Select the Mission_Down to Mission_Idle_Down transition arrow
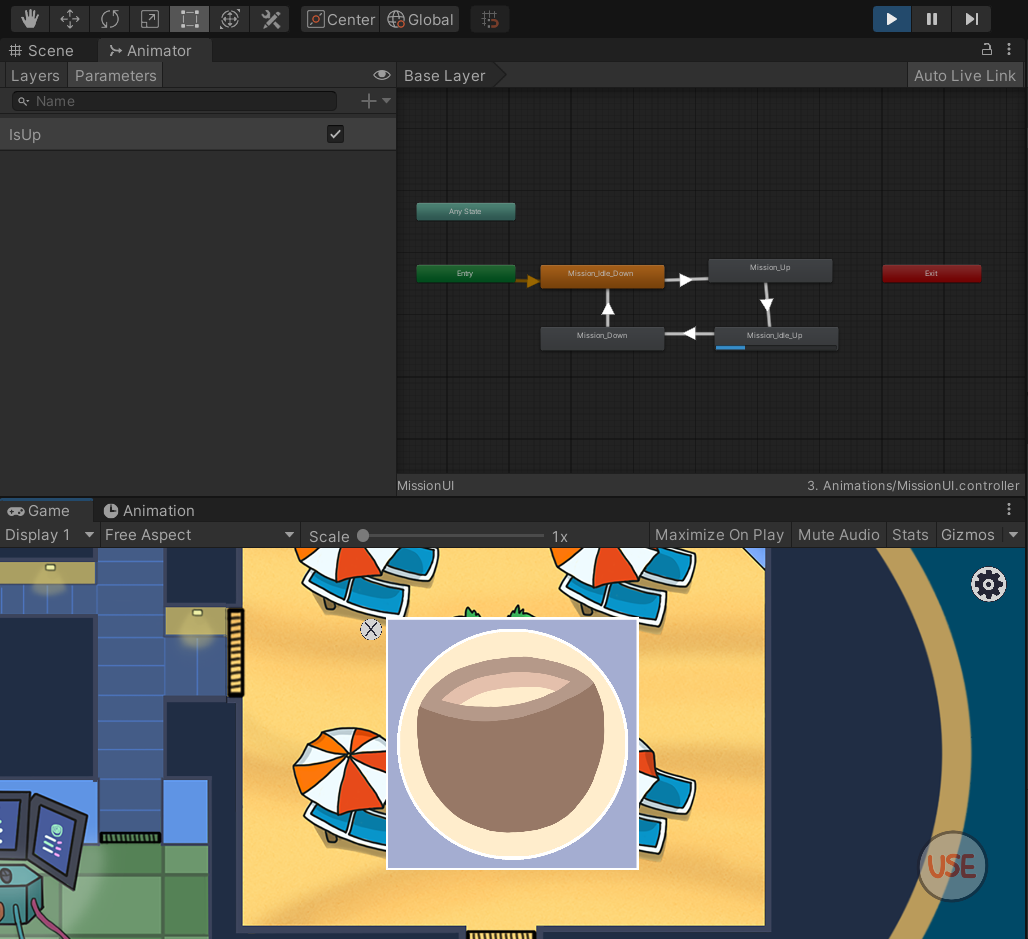This screenshot has width=1028, height=939. 608,307
